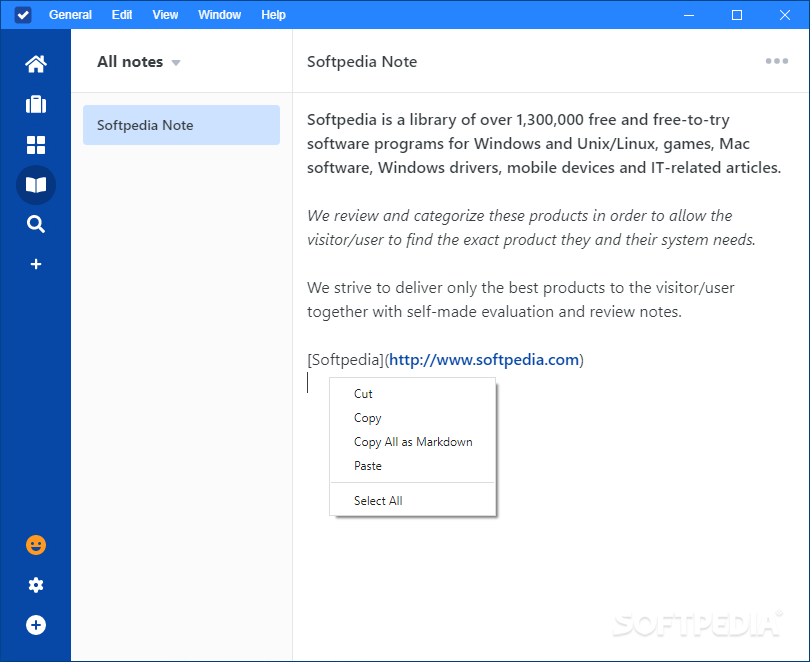810x662 pixels.
Task: Click the '[Softpedia]' bracket text
Action: click(345, 359)
